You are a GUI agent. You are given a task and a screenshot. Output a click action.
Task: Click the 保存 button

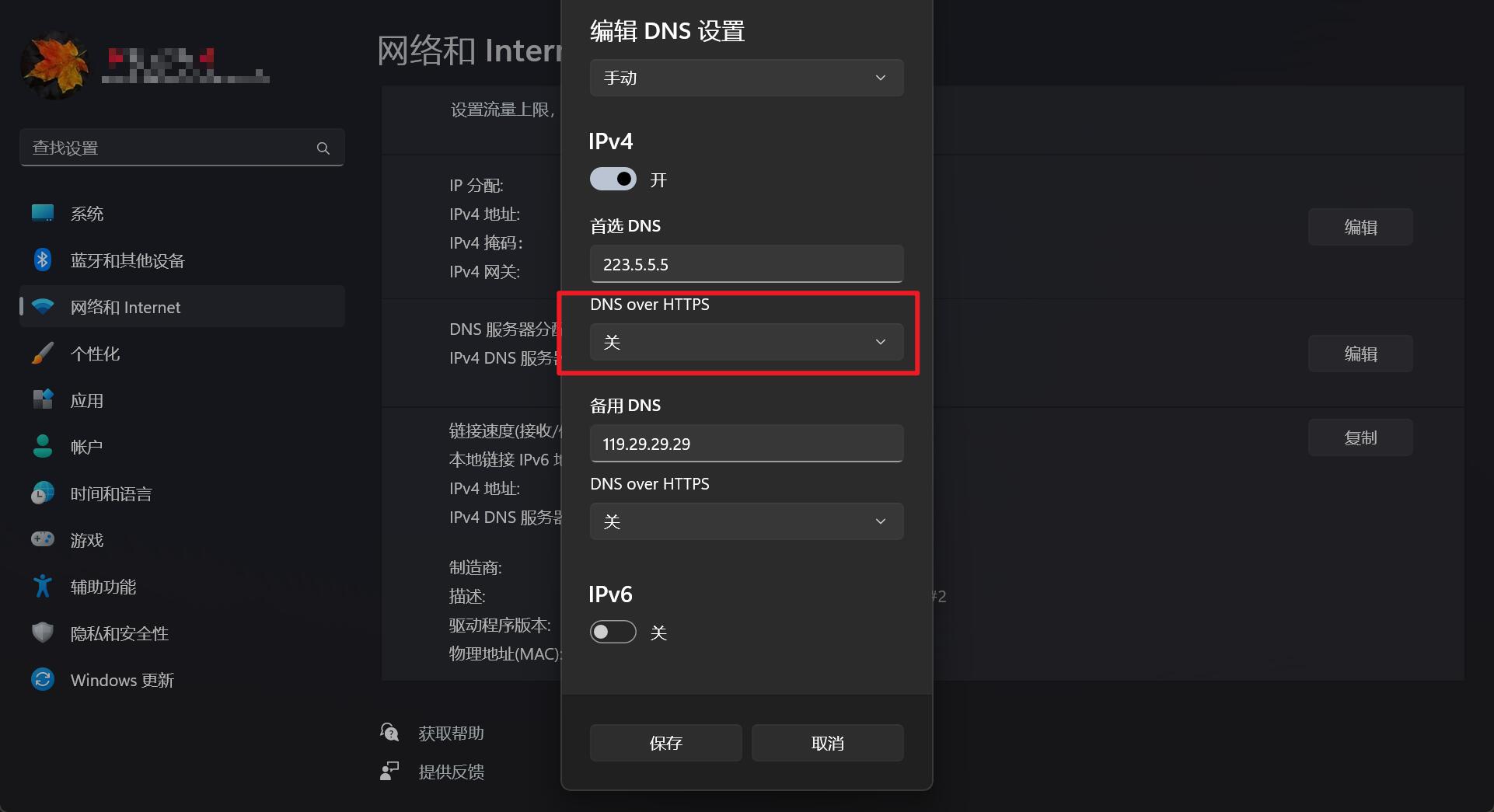click(665, 744)
